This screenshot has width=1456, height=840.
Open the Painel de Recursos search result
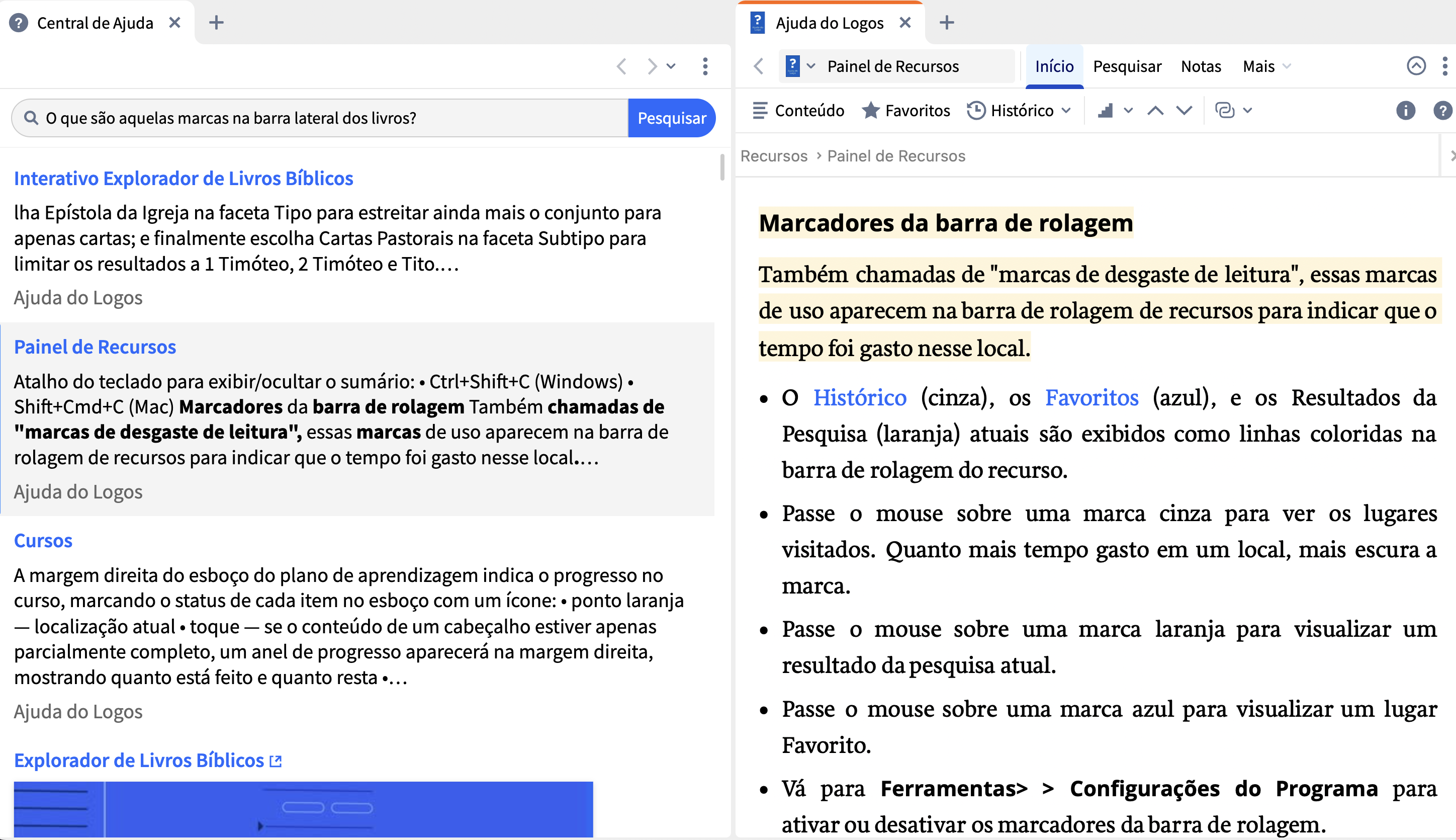tap(95, 347)
